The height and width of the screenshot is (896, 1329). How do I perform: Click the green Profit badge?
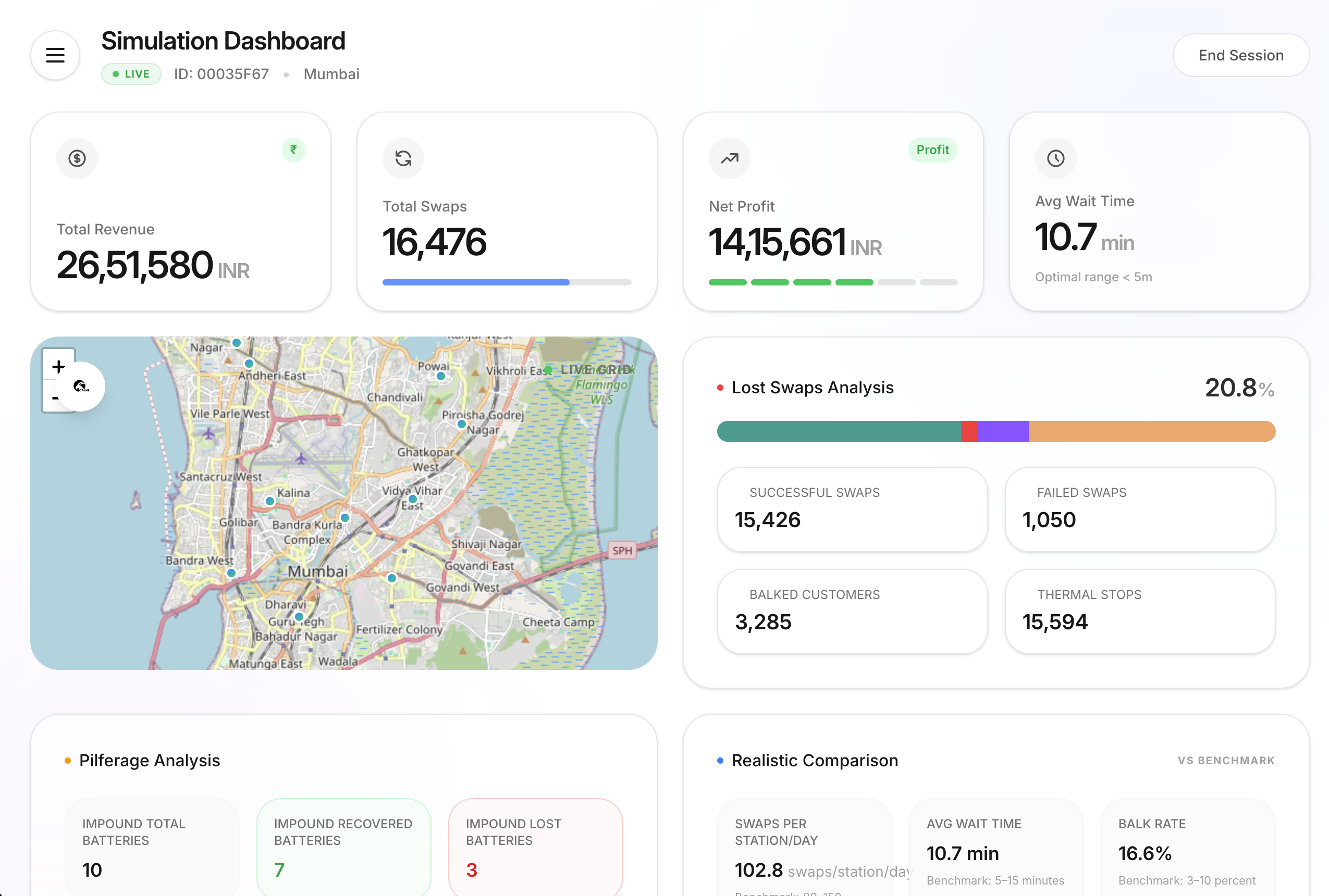click(932, 150)
